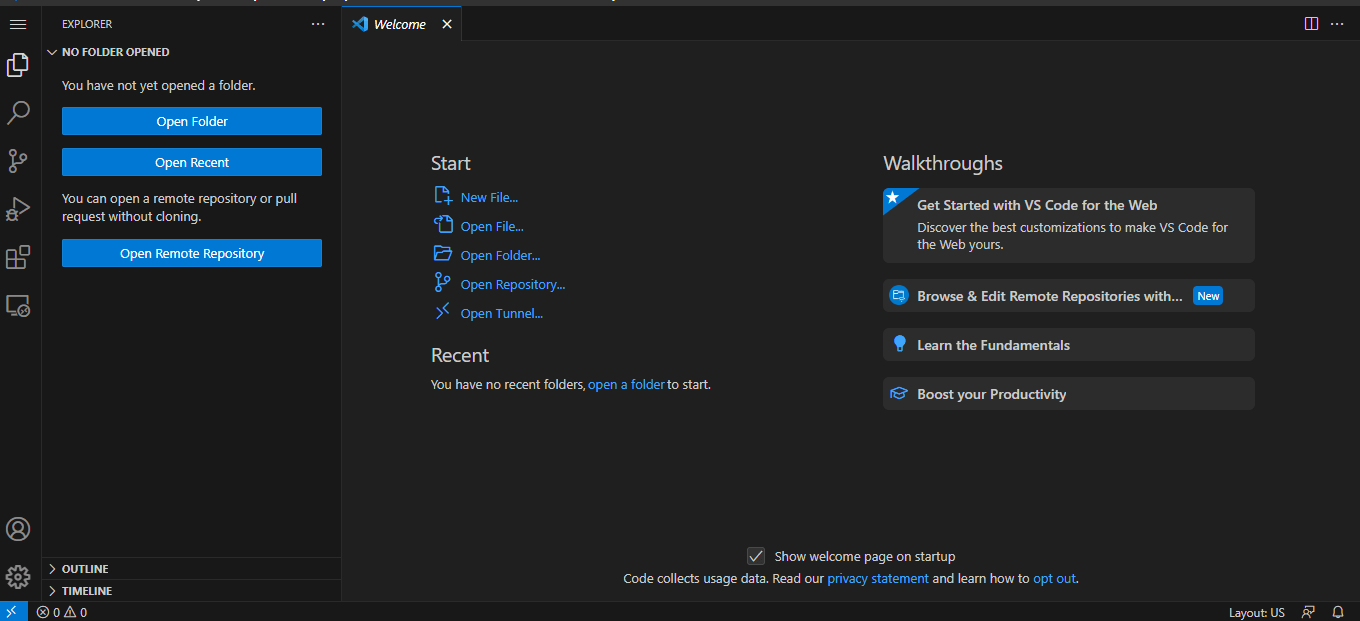This screenshot has width=1360, height=621.
Task: Click the Walkthroughs heading
Action: pos(943,163)
